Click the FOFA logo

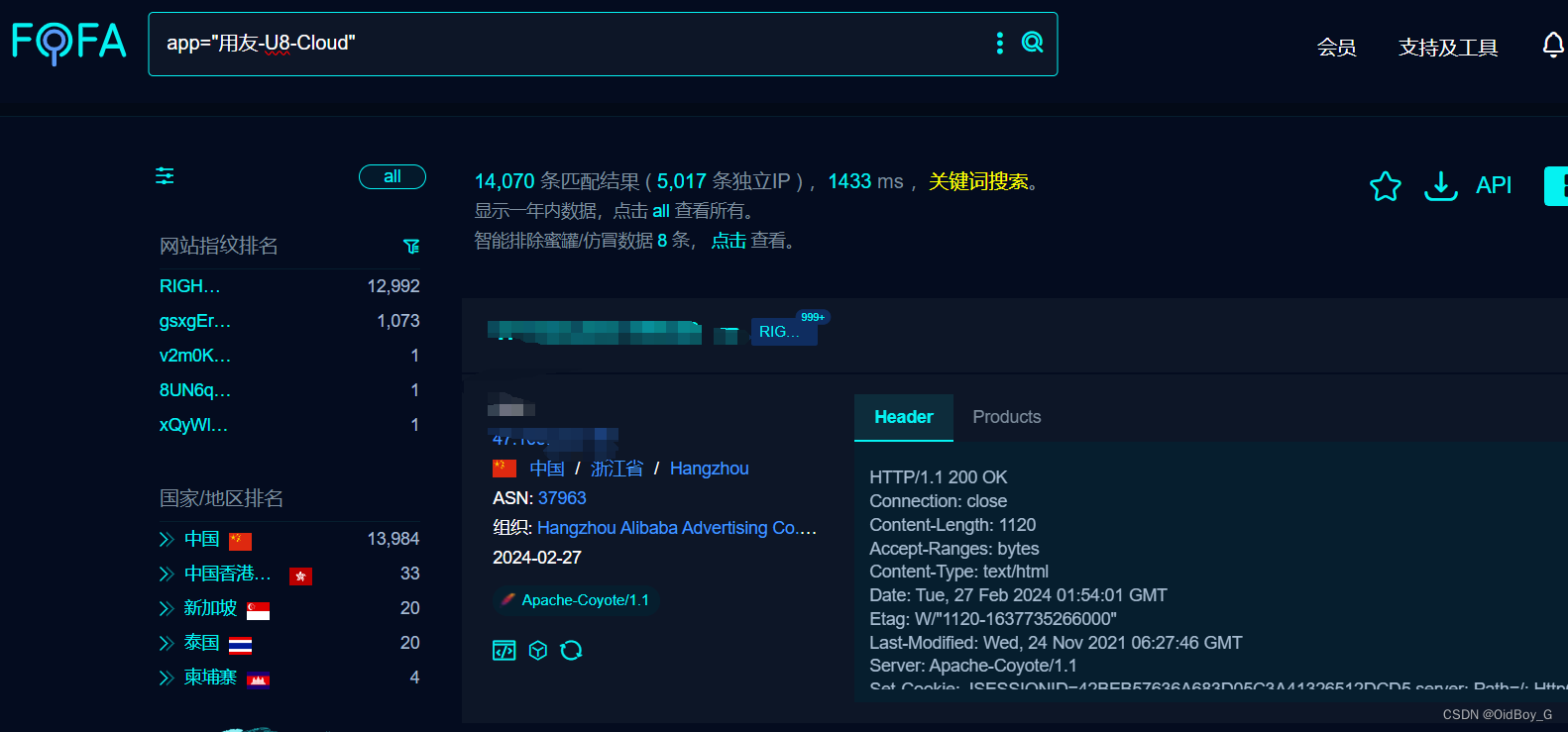(69, 43)
